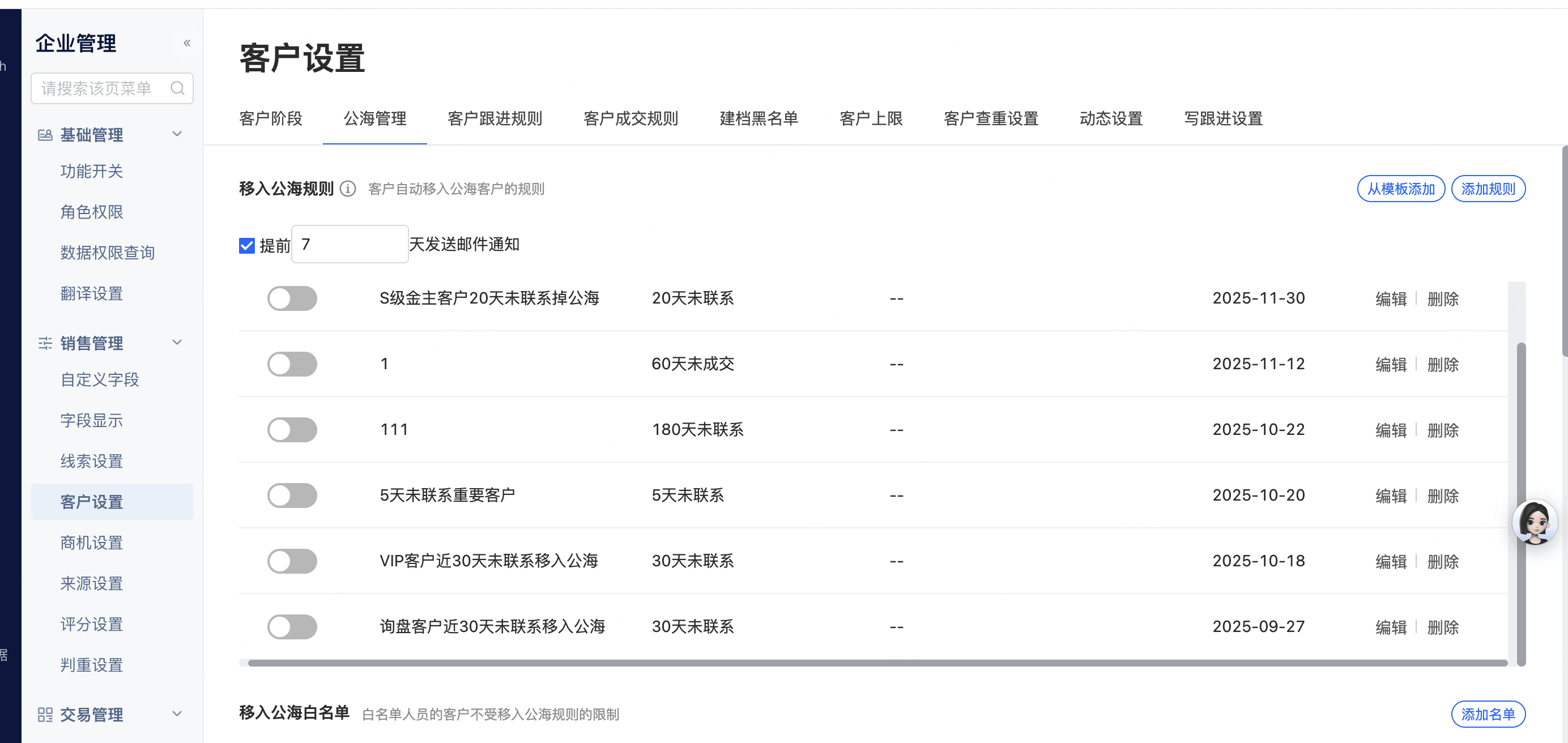Click the 销售管理 section icon

45,343
